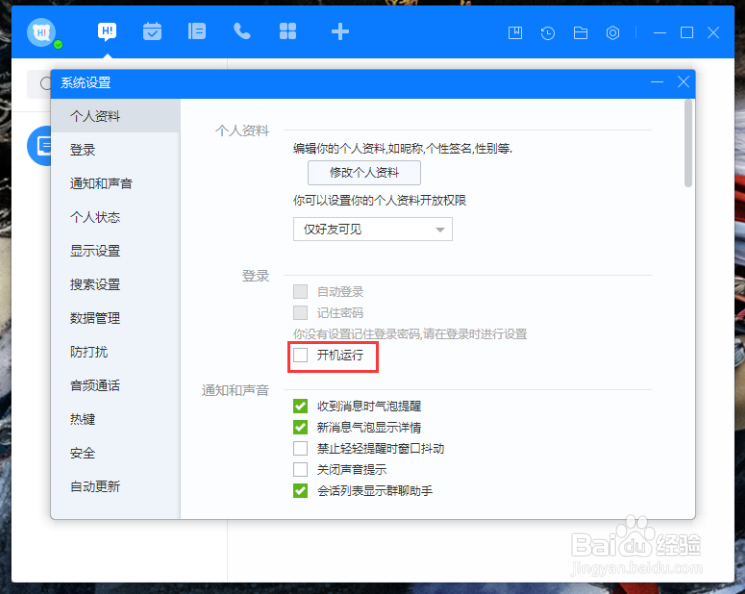Open the phone call icon

242,31
